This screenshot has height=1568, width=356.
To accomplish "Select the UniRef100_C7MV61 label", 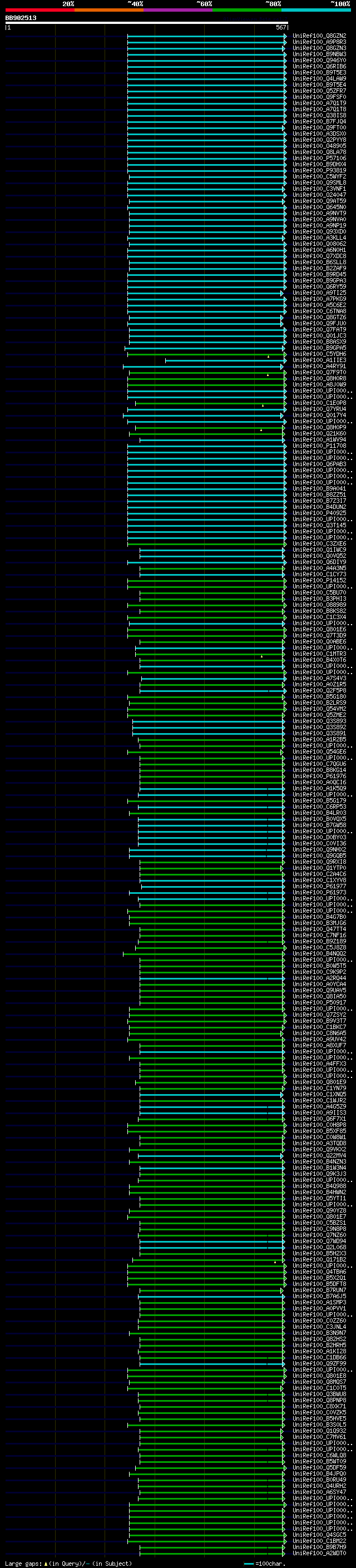I will [319, 1437].
